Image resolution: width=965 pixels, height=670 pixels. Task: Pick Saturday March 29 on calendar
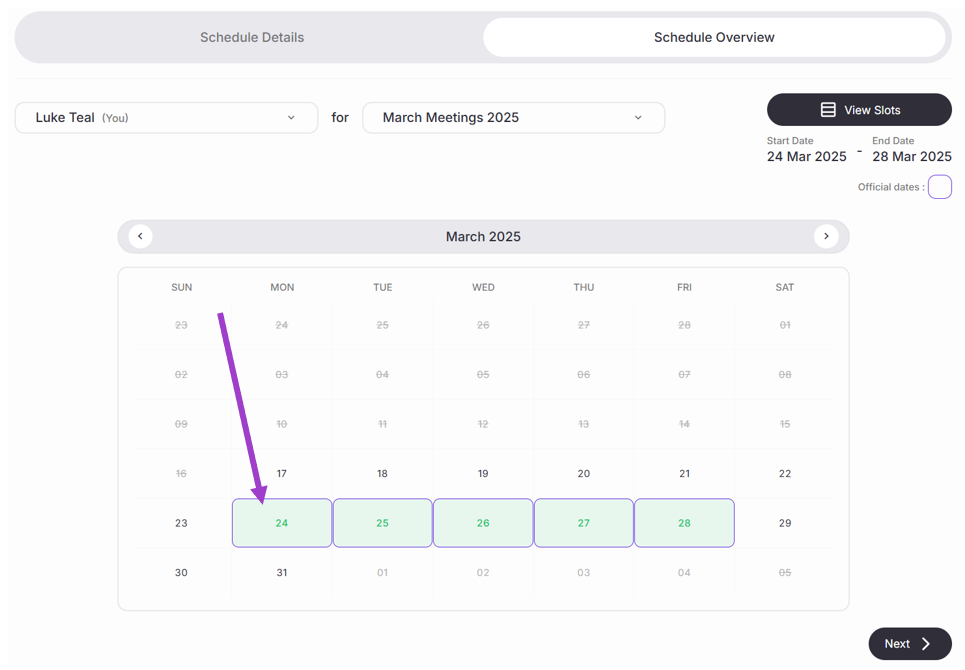click(x=785, y=523)
